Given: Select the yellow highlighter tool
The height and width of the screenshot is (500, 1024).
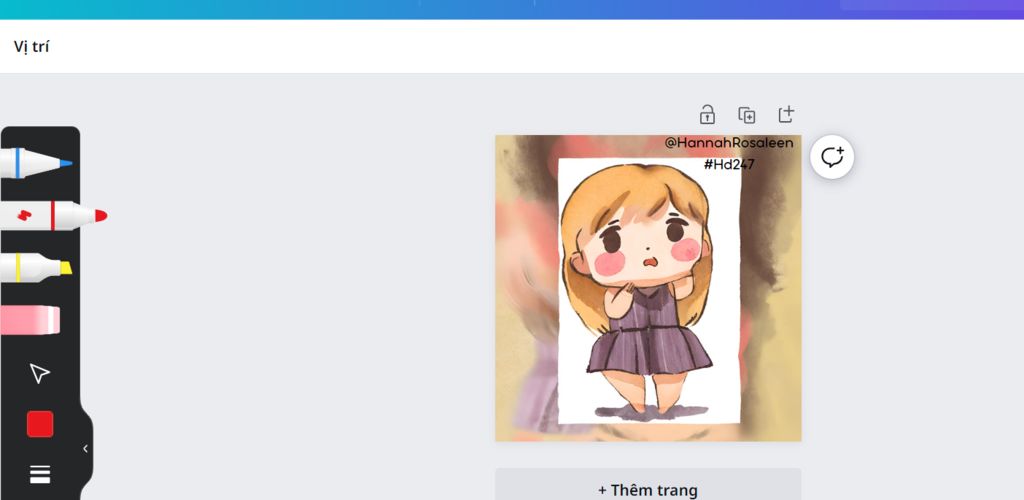Looking at the screenshot, I should click(36, 268).
